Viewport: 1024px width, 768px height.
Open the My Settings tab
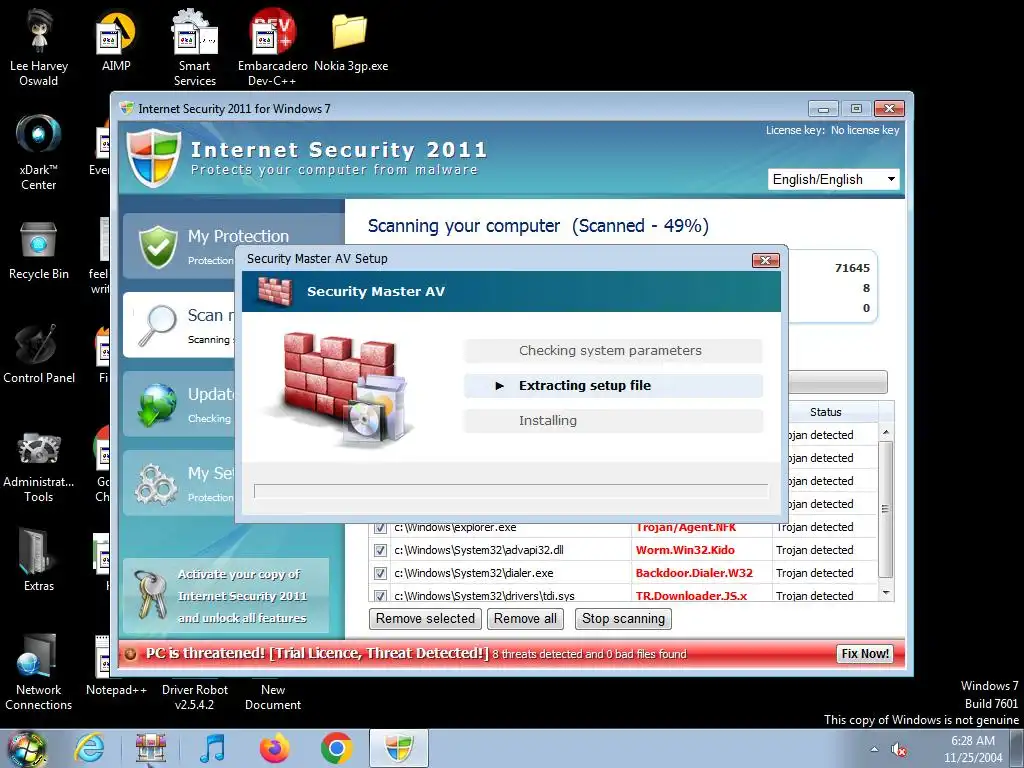[x=180, y=483]
